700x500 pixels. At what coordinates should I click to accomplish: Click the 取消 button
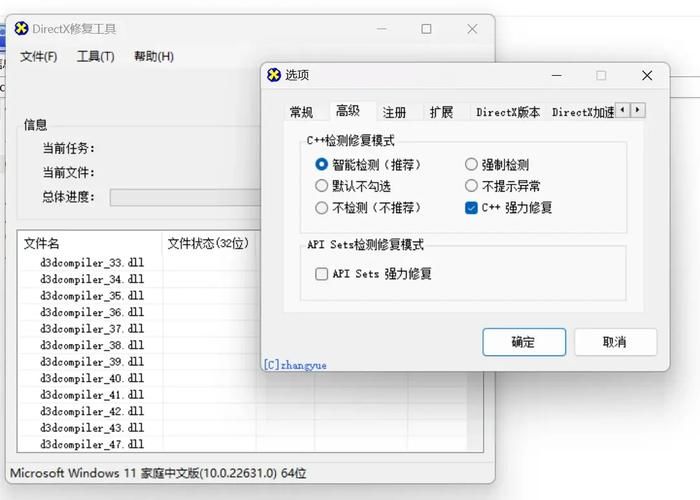click(615, 342)
